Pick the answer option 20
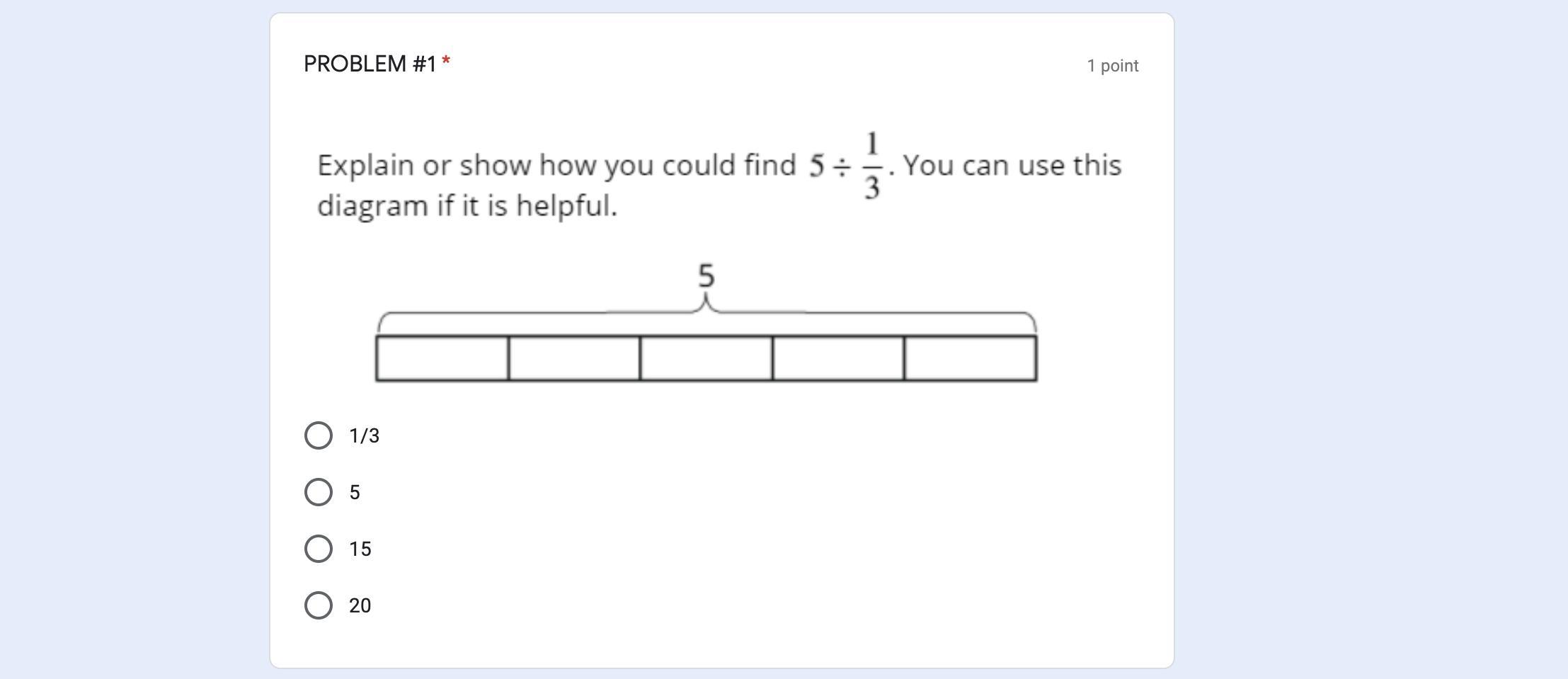This screenshot has height=679, width=1568. (319, 605)
